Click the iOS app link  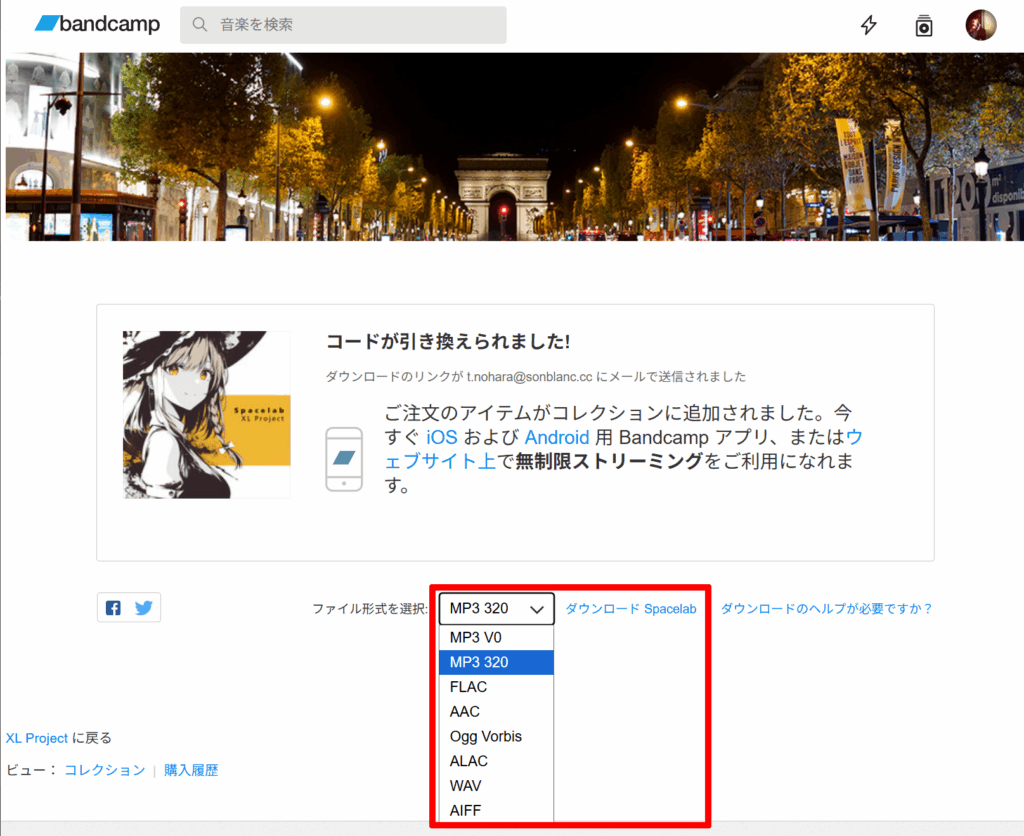coord(441,437)
